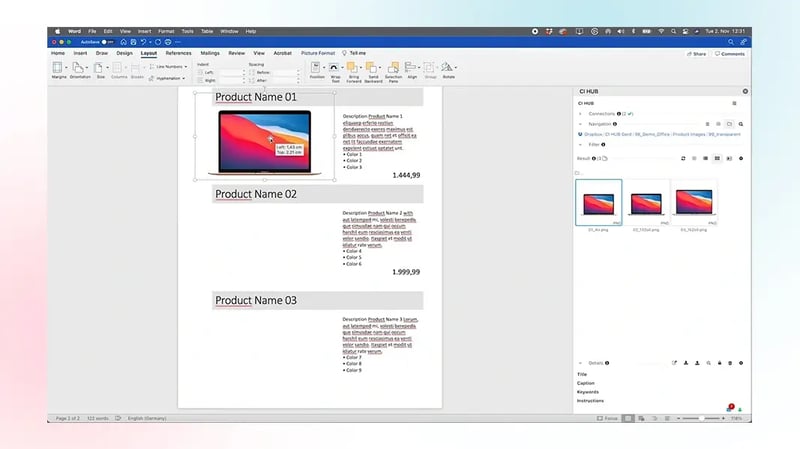
Task: Toggle the AutoSave switch
Action: (x=107, y=42)
